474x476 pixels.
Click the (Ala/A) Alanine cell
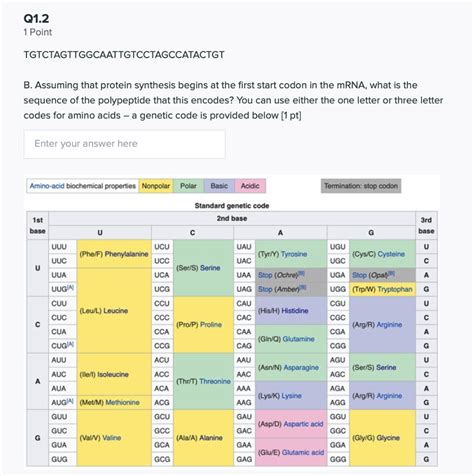[203, 438]
